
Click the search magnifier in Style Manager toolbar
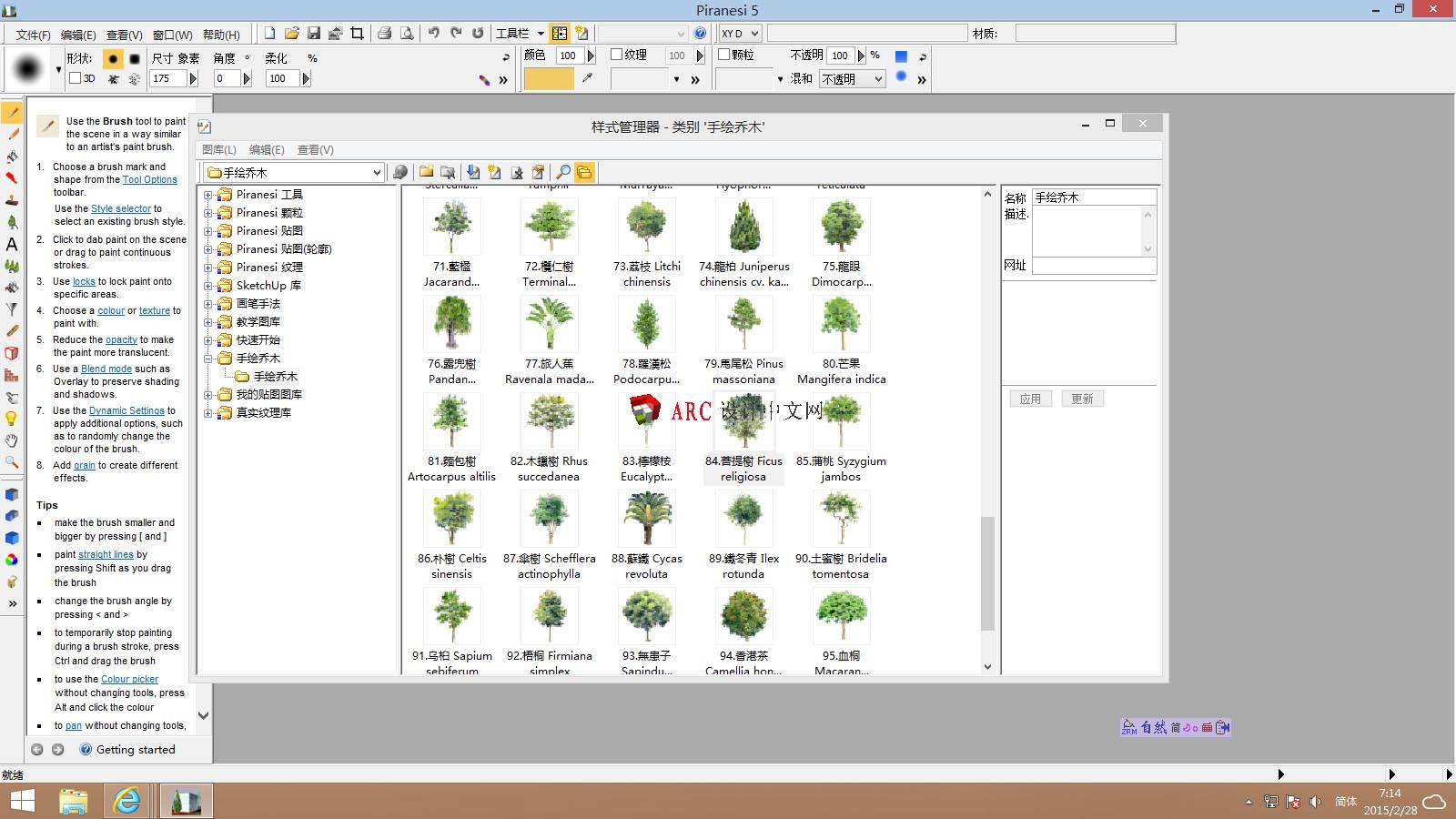tap(563, 172)
